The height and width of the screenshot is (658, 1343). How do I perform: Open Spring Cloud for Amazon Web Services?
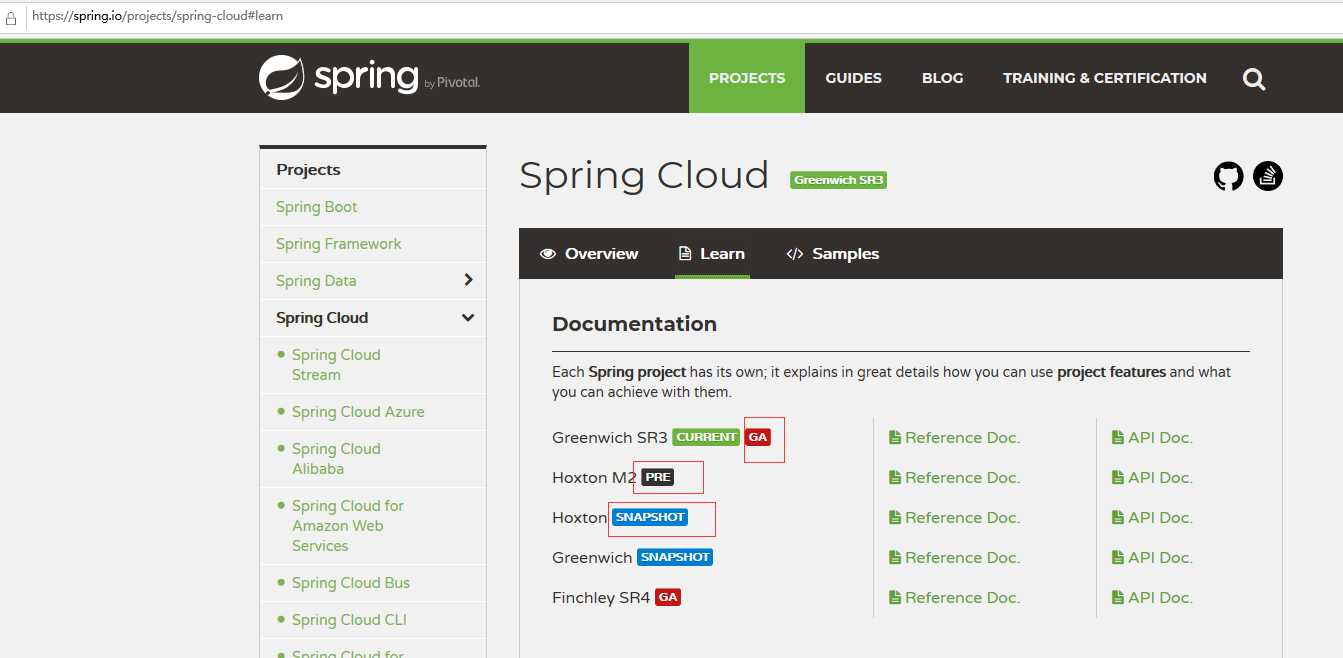[348, 525]
